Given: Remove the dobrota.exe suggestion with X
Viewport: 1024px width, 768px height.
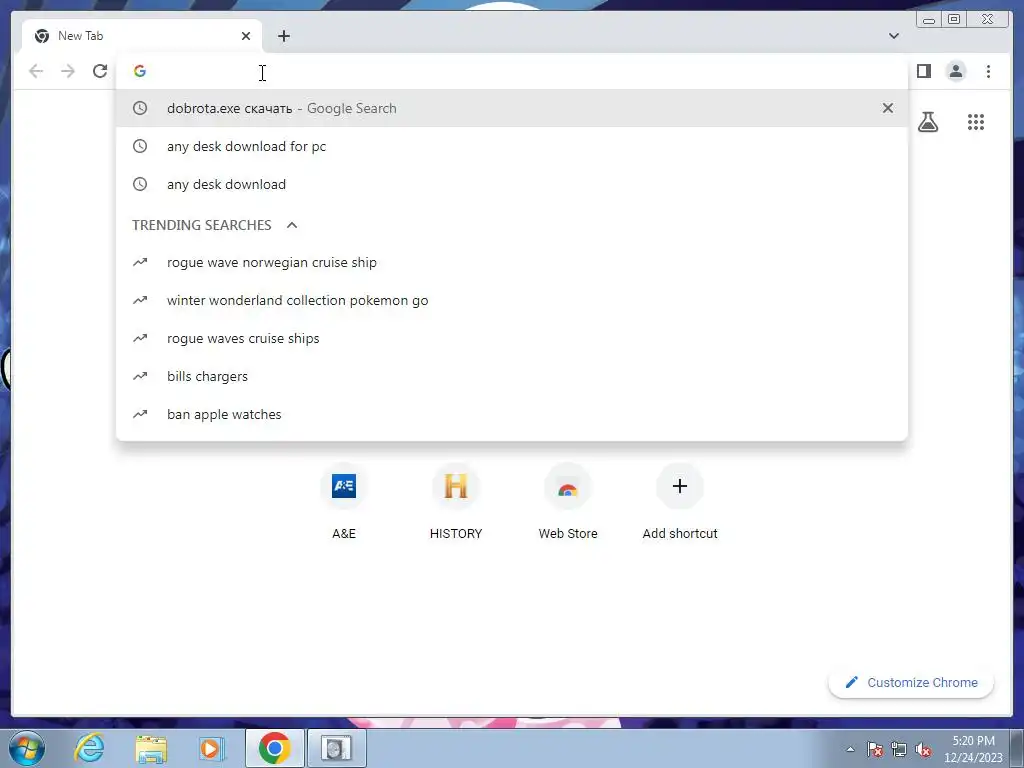Looking at the screenshot, I should (888, 108).
